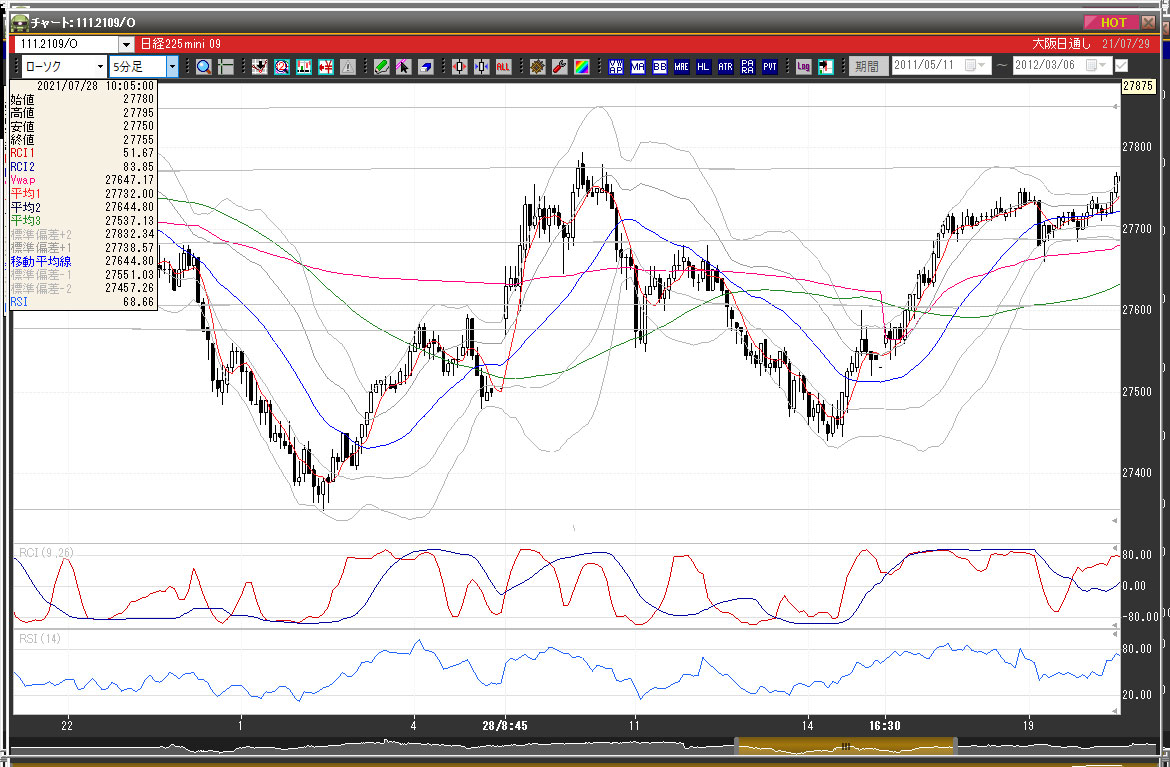This screenshot has height=767, width=1170.
Task: Open the start date 2011/05/11 calendar dropdown
Action: 975,66
